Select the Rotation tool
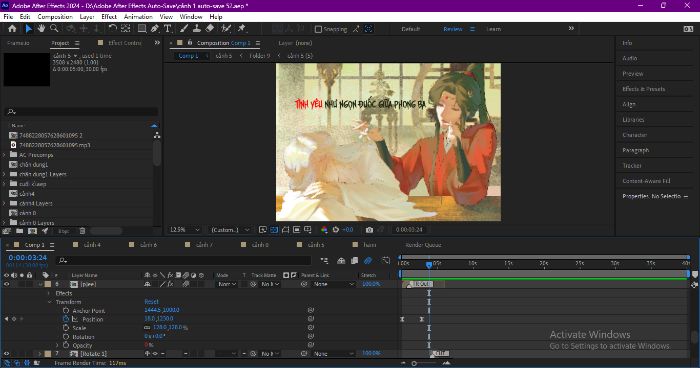700x368 pixels. click(x=112, y=29)
